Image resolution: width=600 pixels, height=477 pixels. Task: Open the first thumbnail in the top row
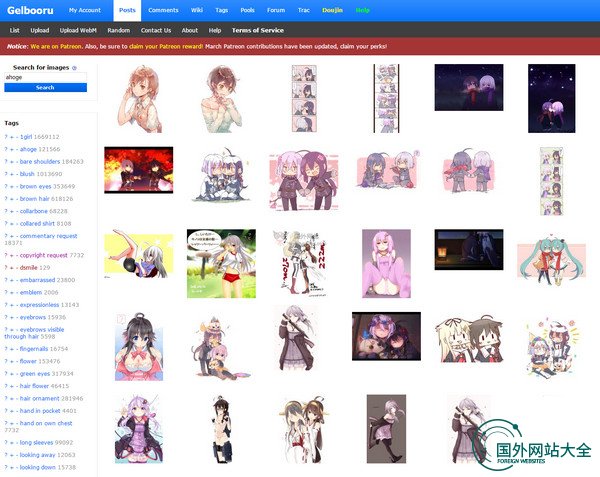click(136, 99)
